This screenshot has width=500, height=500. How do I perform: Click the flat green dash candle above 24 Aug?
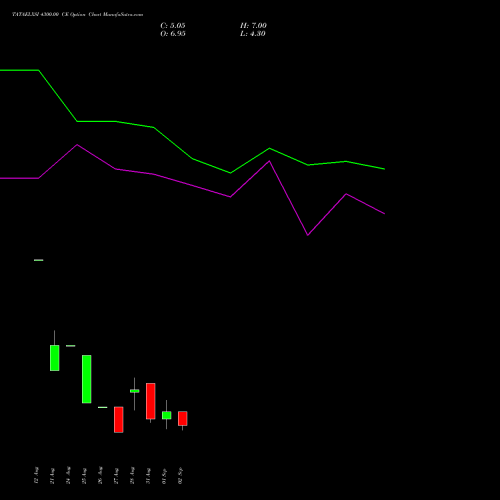71,346
